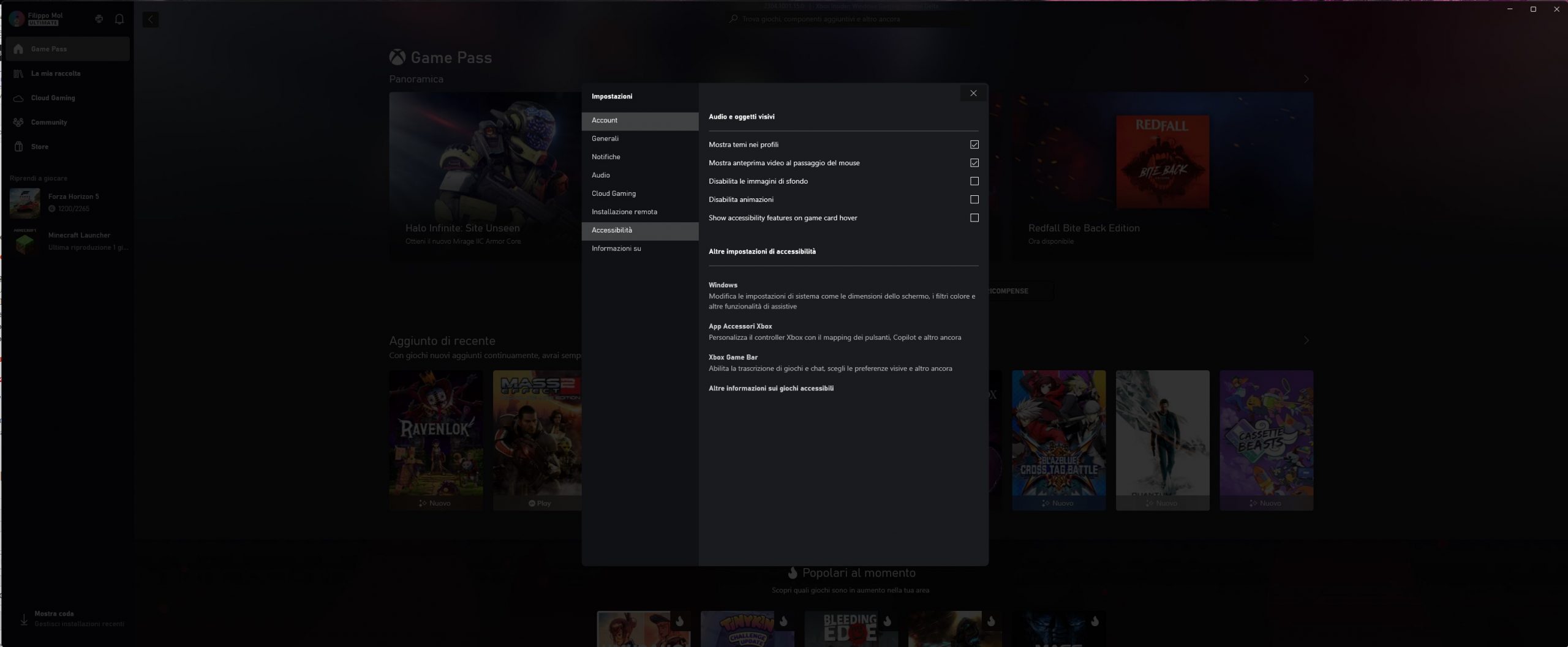The height and width of the screenshot is (647, 1568).
Task: Enable Disabilita le immagini di sfondo
Action: (974, 181)
